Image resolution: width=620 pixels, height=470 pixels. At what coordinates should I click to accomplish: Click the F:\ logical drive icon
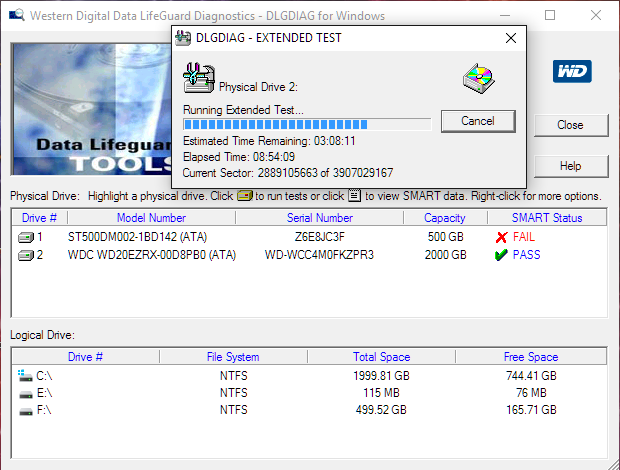point(24,409)
